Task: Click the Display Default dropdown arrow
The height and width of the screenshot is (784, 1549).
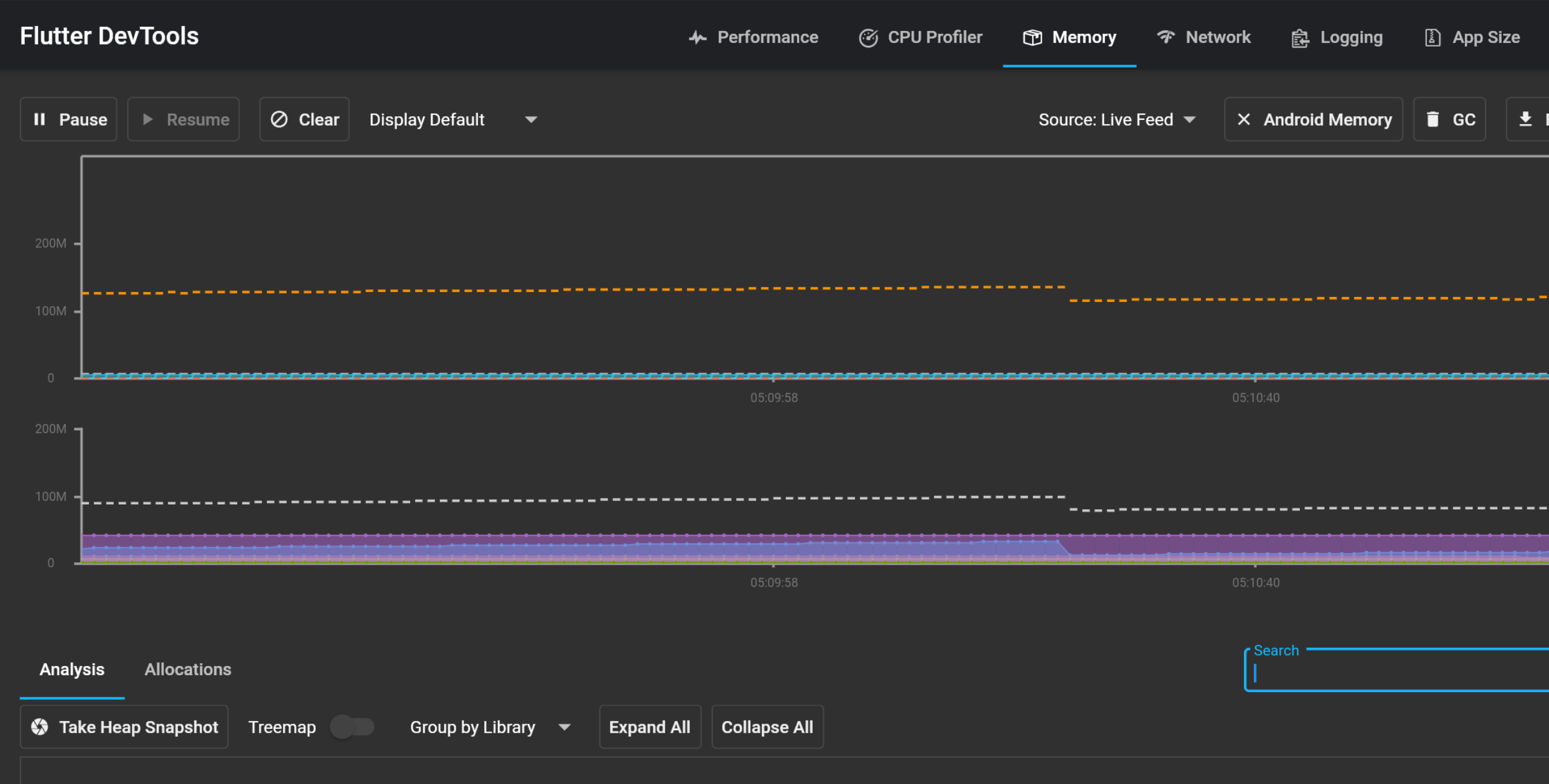Action: pos(531,120)
